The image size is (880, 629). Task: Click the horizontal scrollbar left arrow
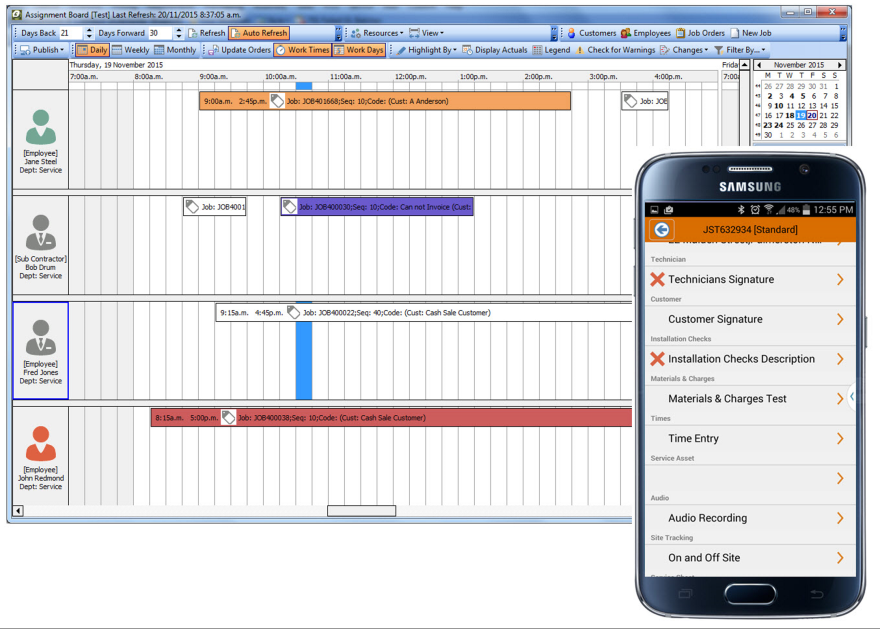click(18, 511)
